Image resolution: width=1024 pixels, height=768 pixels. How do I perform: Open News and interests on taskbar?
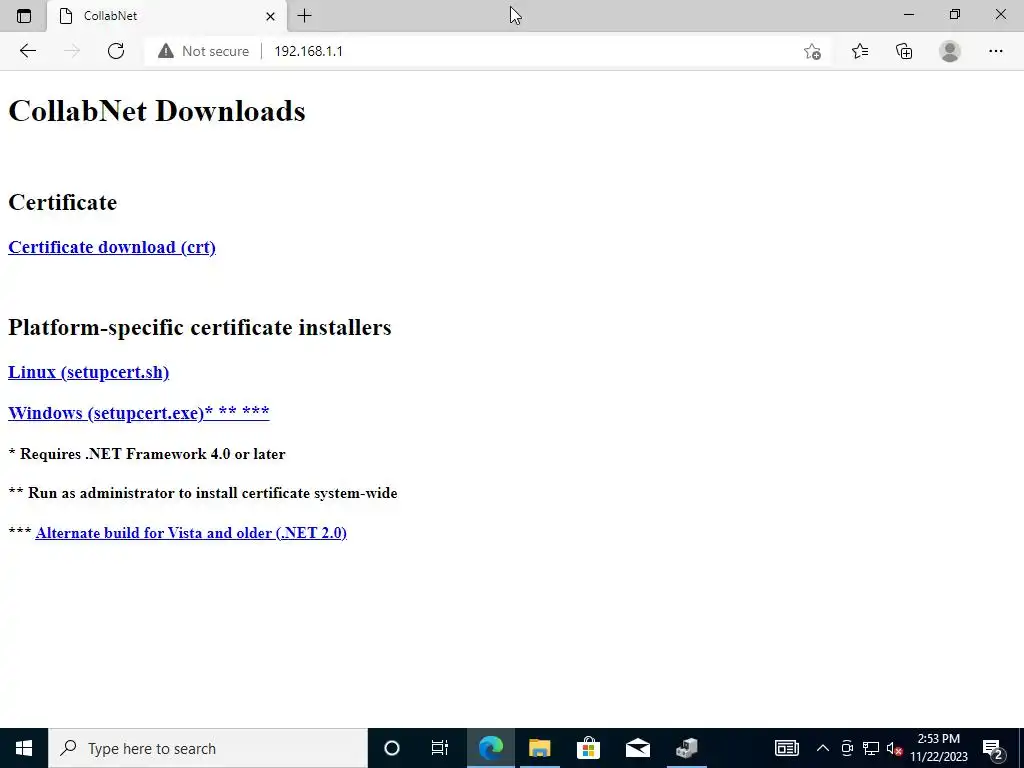786,748
